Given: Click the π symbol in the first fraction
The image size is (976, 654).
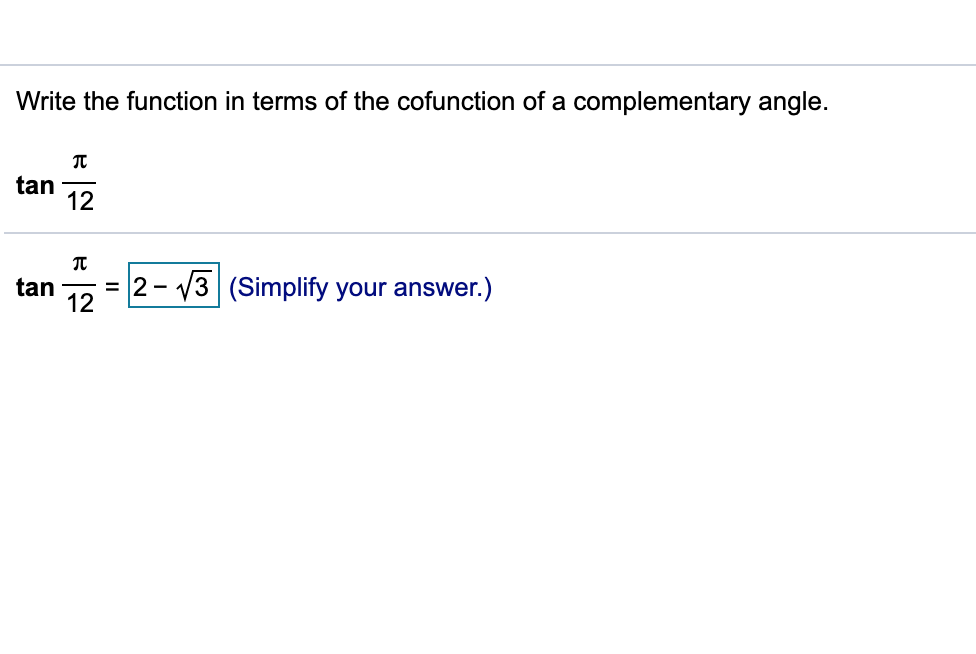Looking at the screenshot, I should 78,163.
